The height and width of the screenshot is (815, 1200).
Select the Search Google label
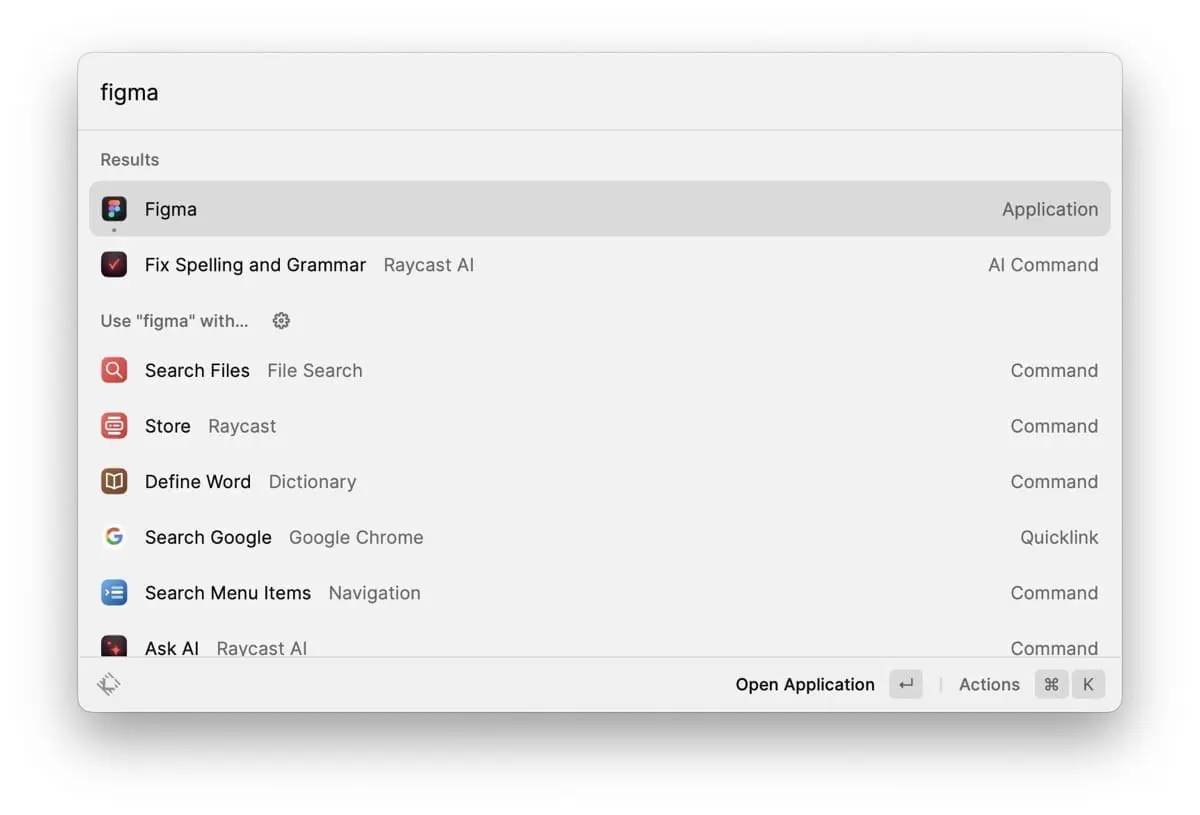coord(208,537)
